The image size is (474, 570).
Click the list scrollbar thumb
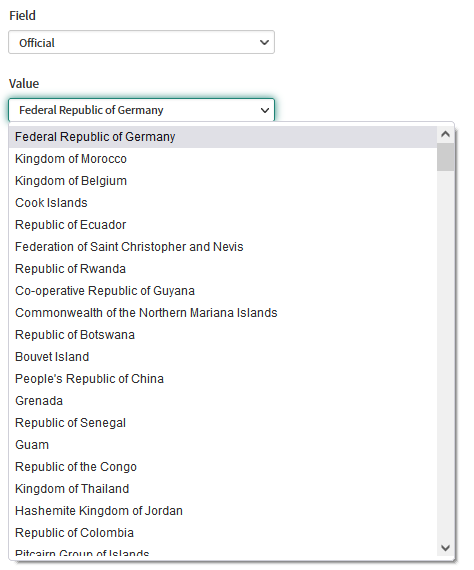445,157
